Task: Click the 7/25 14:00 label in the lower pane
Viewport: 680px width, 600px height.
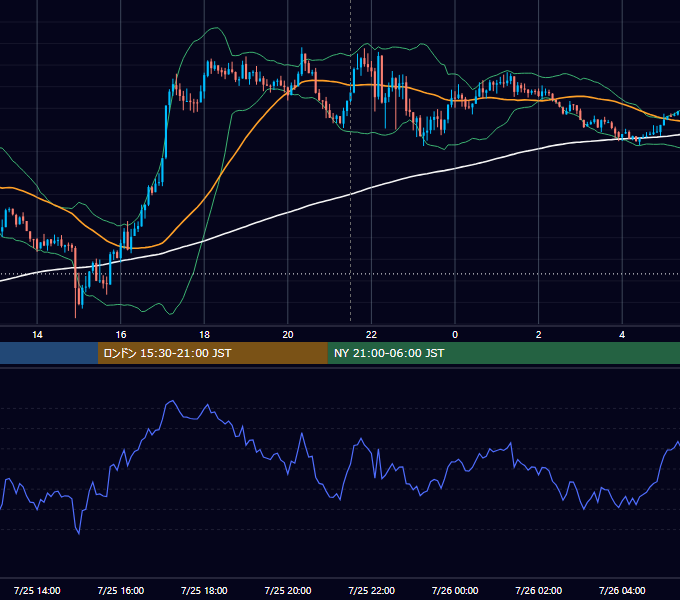Action: [x=37, y=590]
